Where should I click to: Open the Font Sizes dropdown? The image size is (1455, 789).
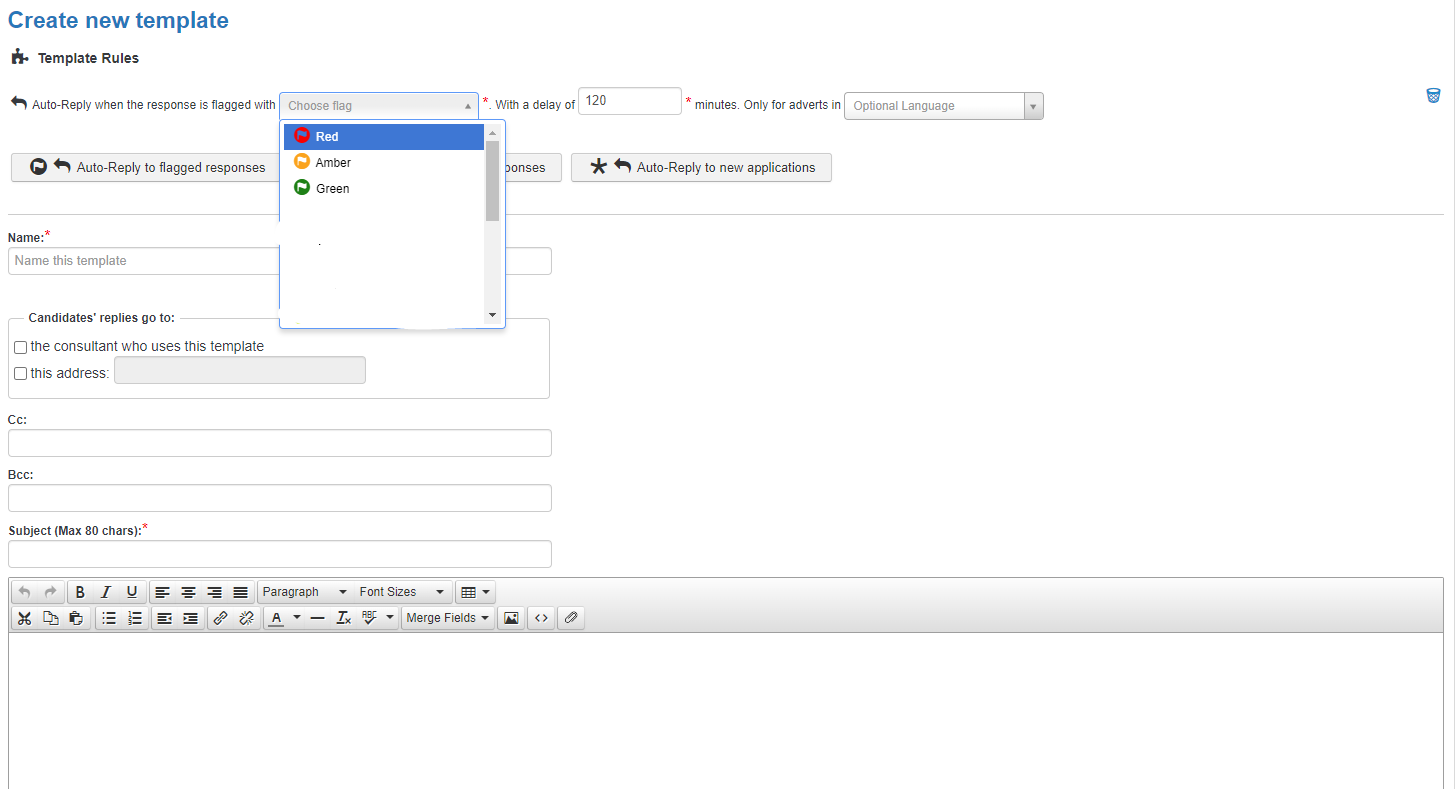tap(400, 591)
